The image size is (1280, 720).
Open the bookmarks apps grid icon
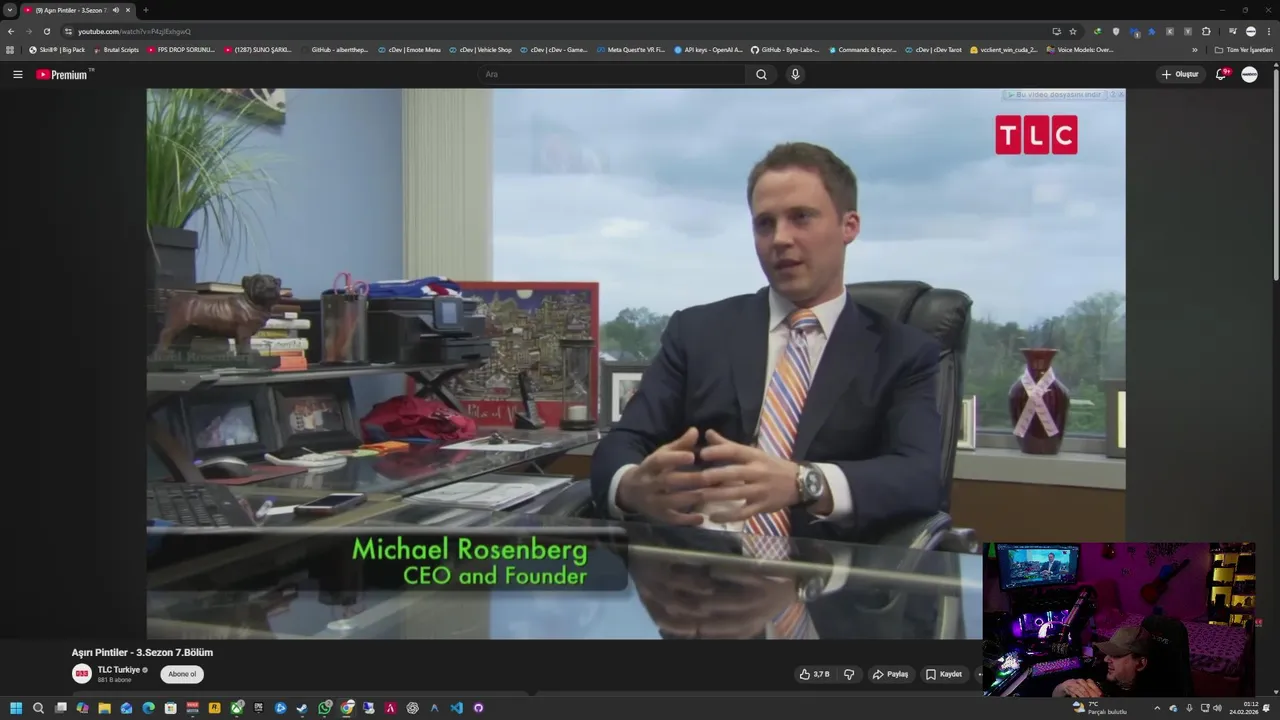10,50
